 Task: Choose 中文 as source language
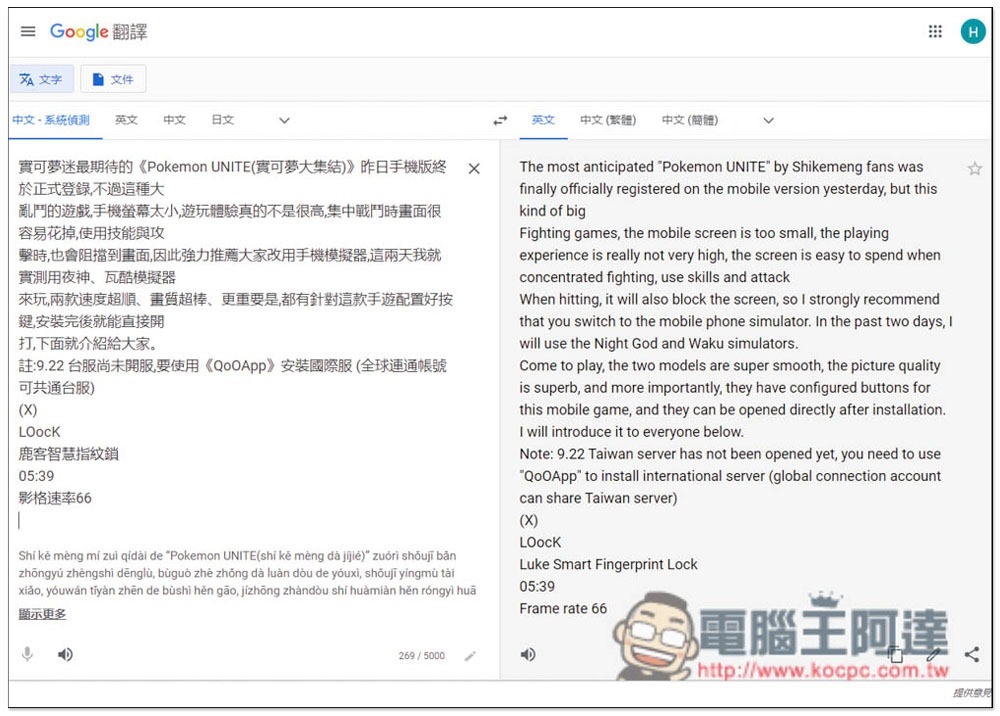tap(174, 120)
